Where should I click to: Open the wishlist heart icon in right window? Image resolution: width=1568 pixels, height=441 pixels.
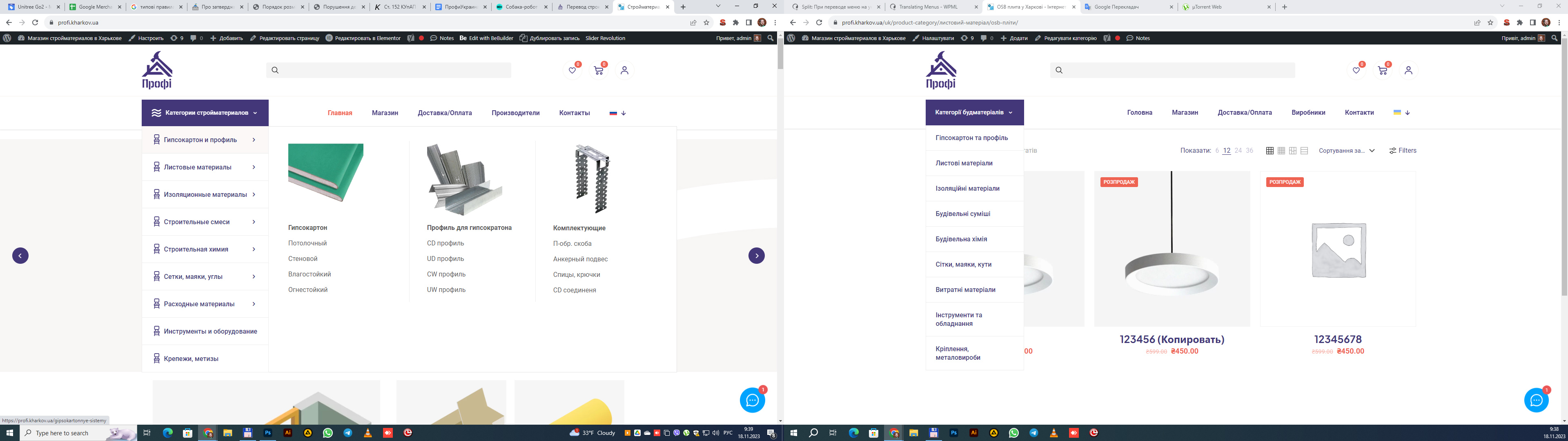(x=1356, y=70)
